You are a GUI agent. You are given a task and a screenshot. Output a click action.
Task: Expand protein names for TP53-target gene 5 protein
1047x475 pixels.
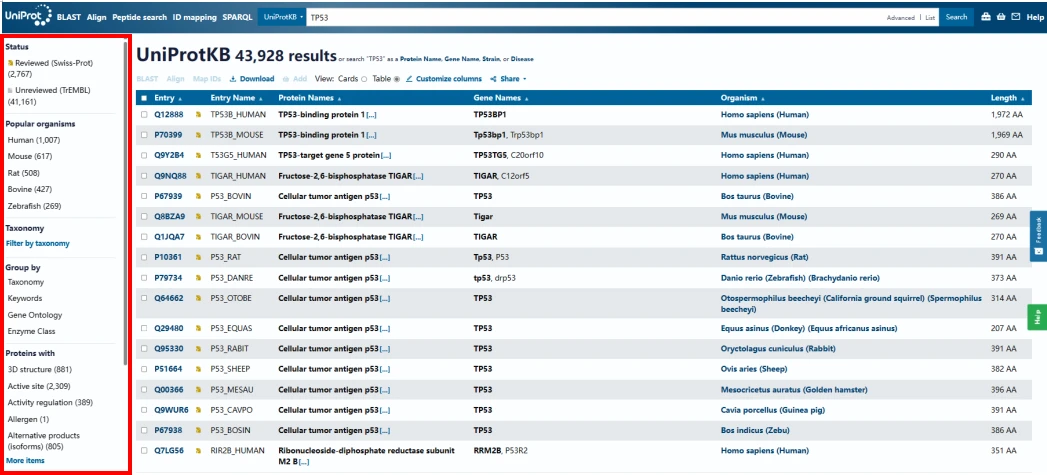point(385,156)
